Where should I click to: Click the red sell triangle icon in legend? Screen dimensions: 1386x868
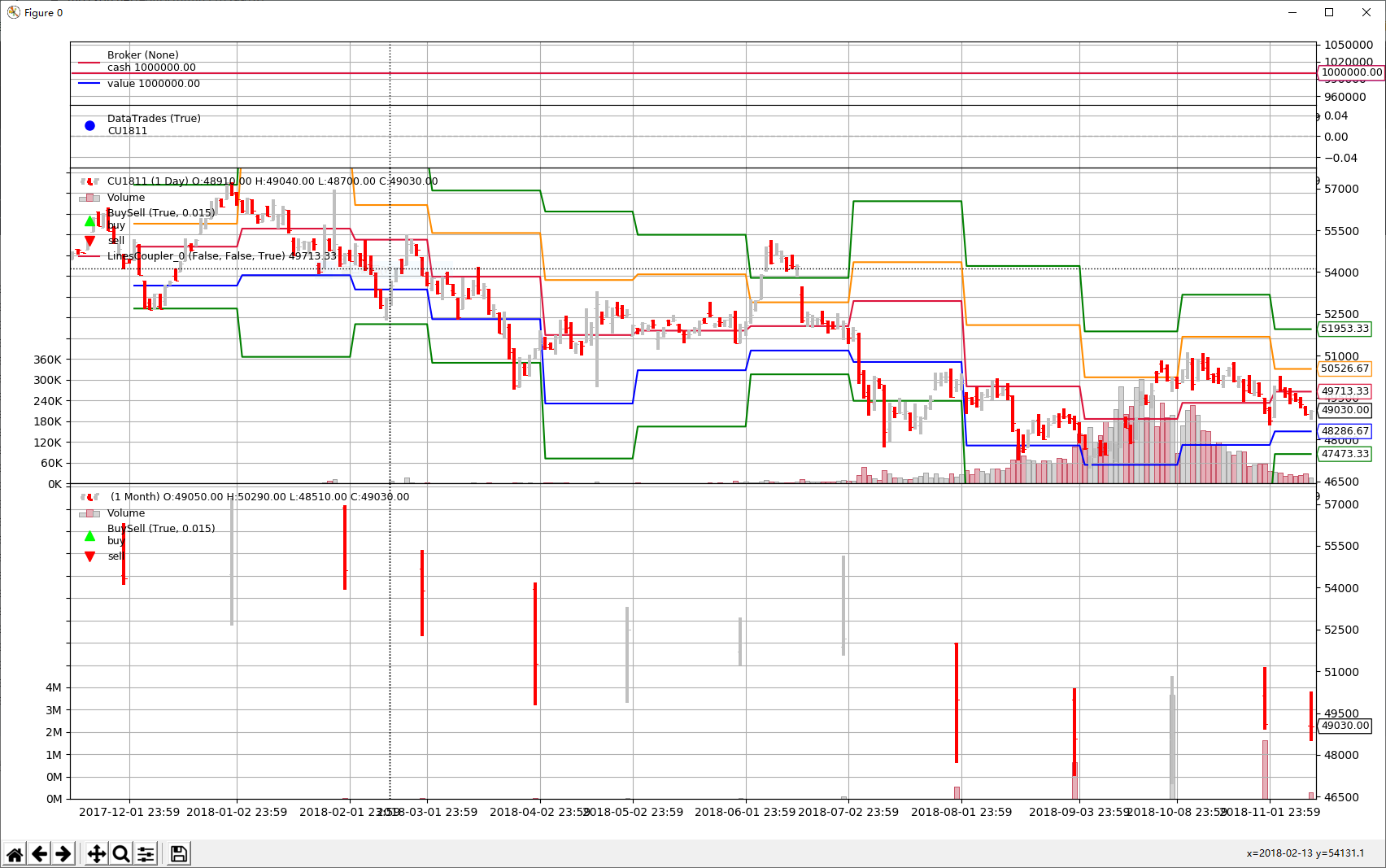[x=90, y=240]
